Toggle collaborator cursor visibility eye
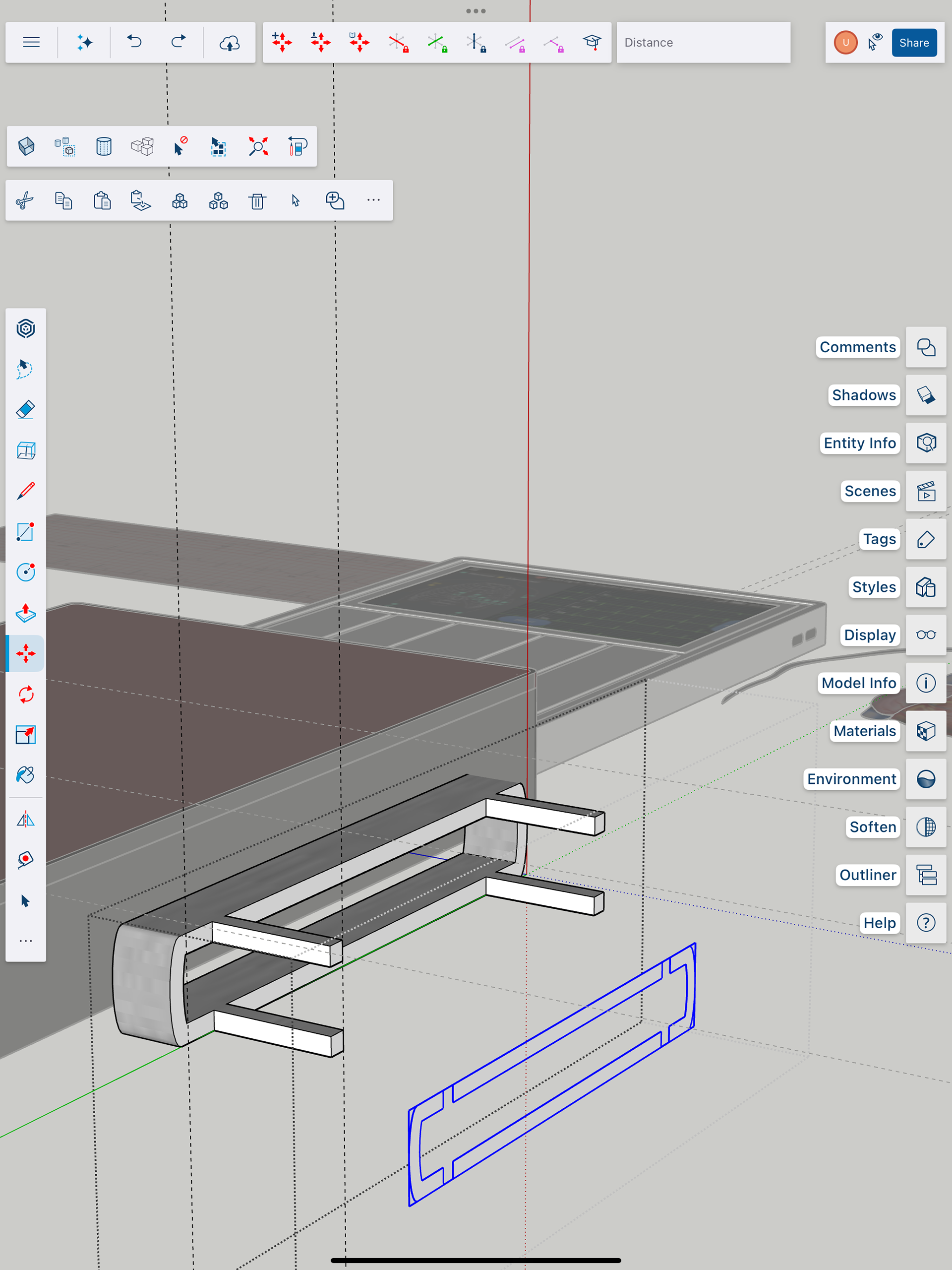 coord(875,43)
